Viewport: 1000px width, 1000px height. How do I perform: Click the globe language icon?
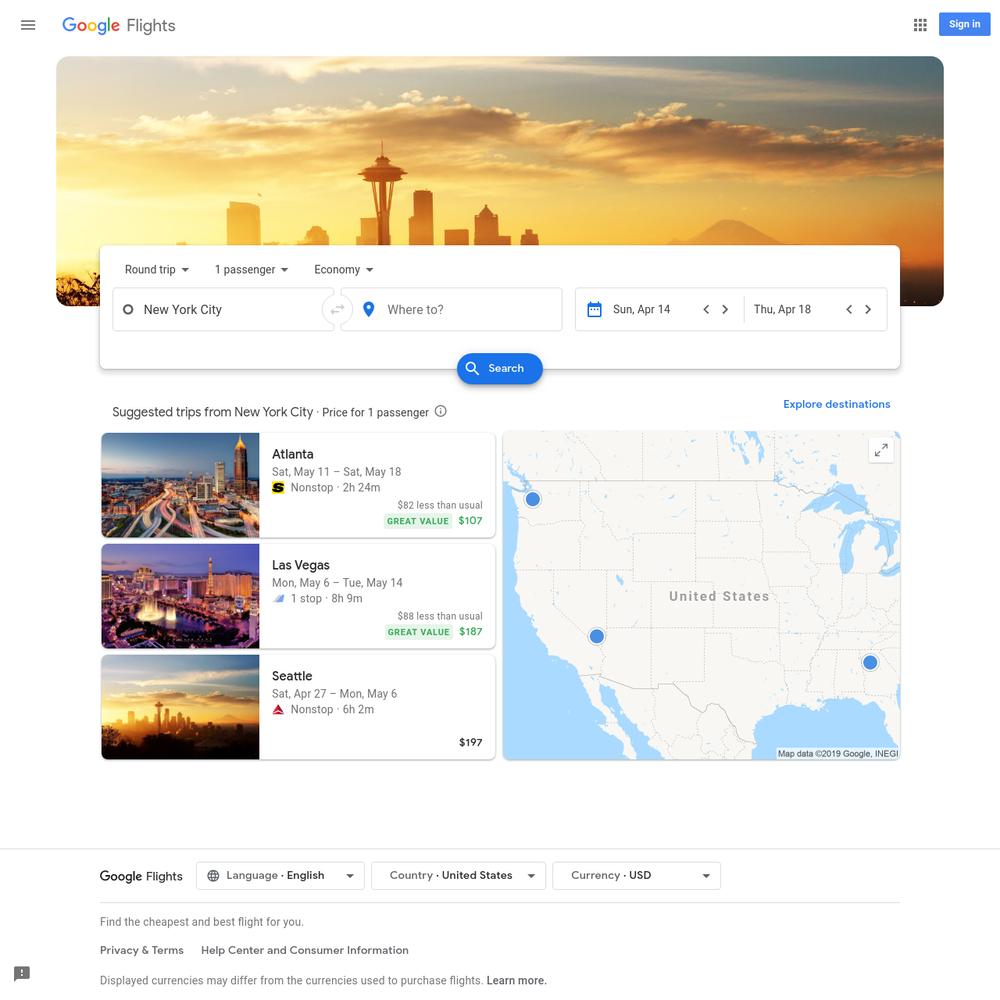(x=213, y=876)
